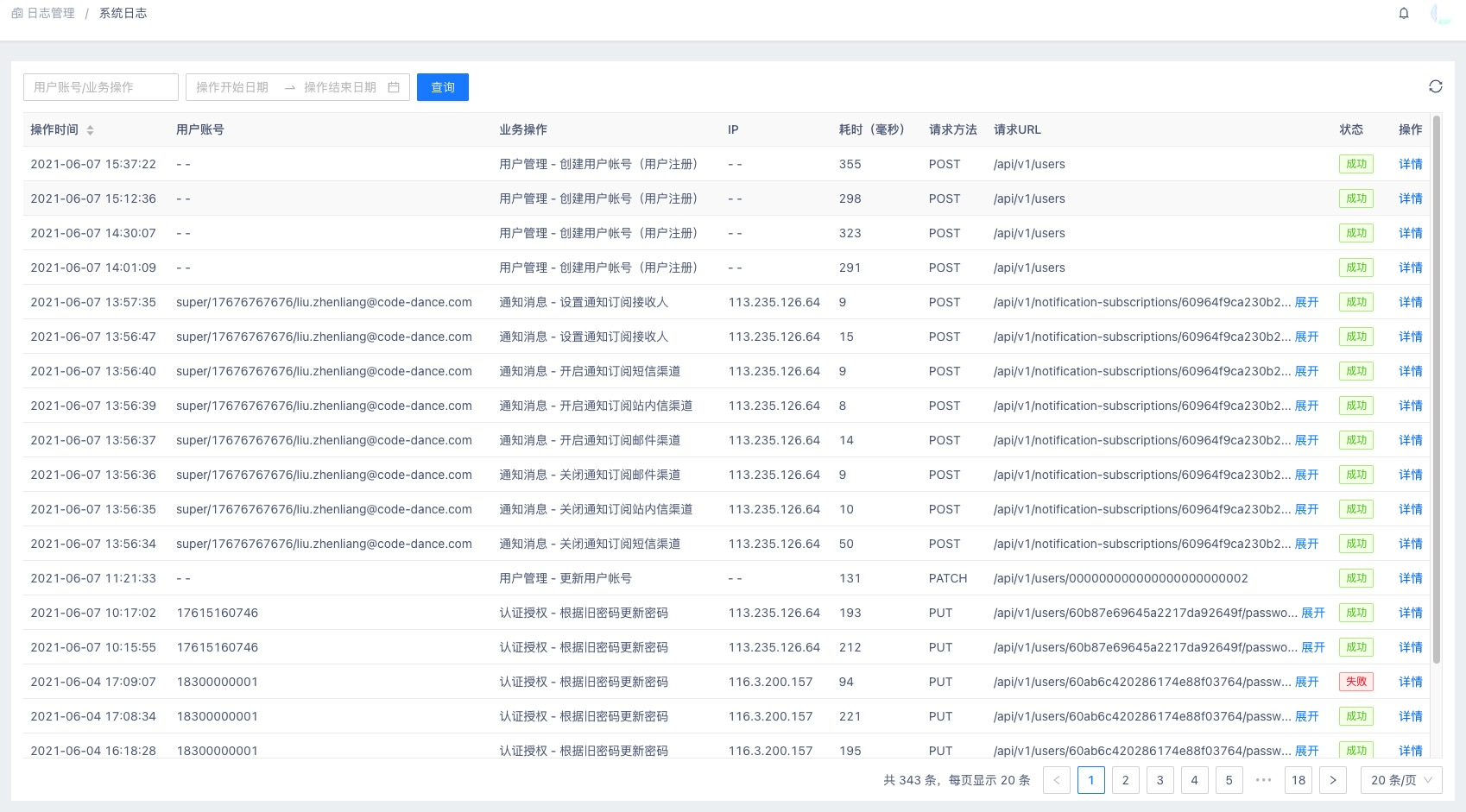1466x812 pixels.
Task: Open the calendar icon in date range
Action: (x=394, y=87)
